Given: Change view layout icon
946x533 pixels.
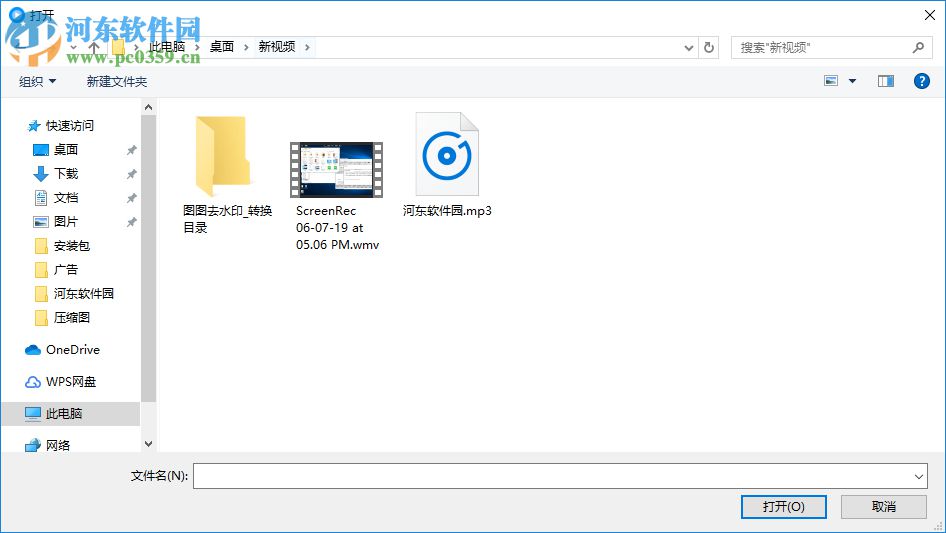Looking at the screenshot, I should click(831, 81).
